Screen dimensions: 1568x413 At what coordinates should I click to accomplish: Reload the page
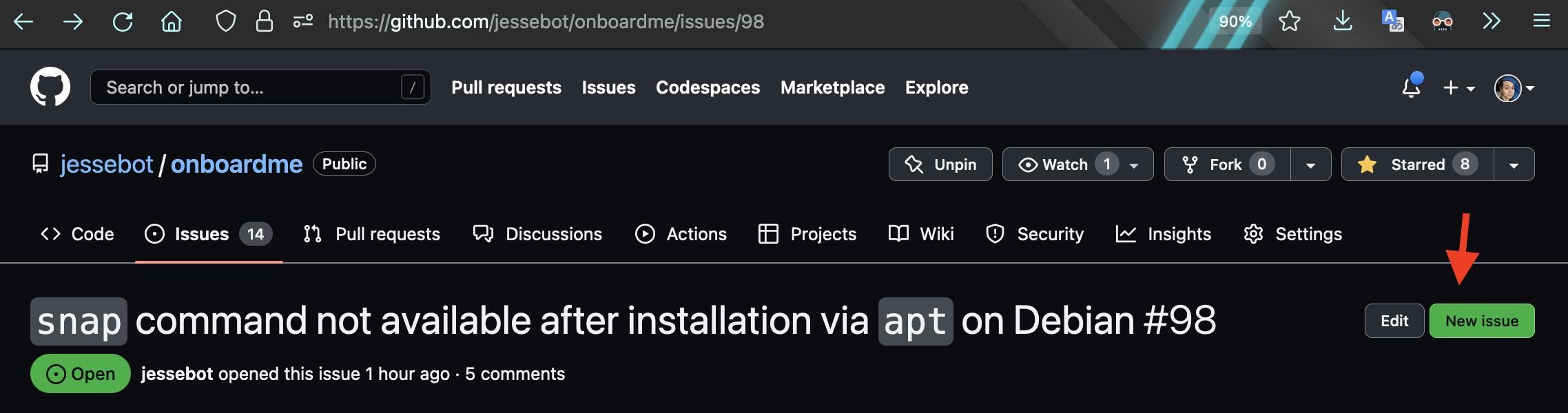(x=122, y=21)
